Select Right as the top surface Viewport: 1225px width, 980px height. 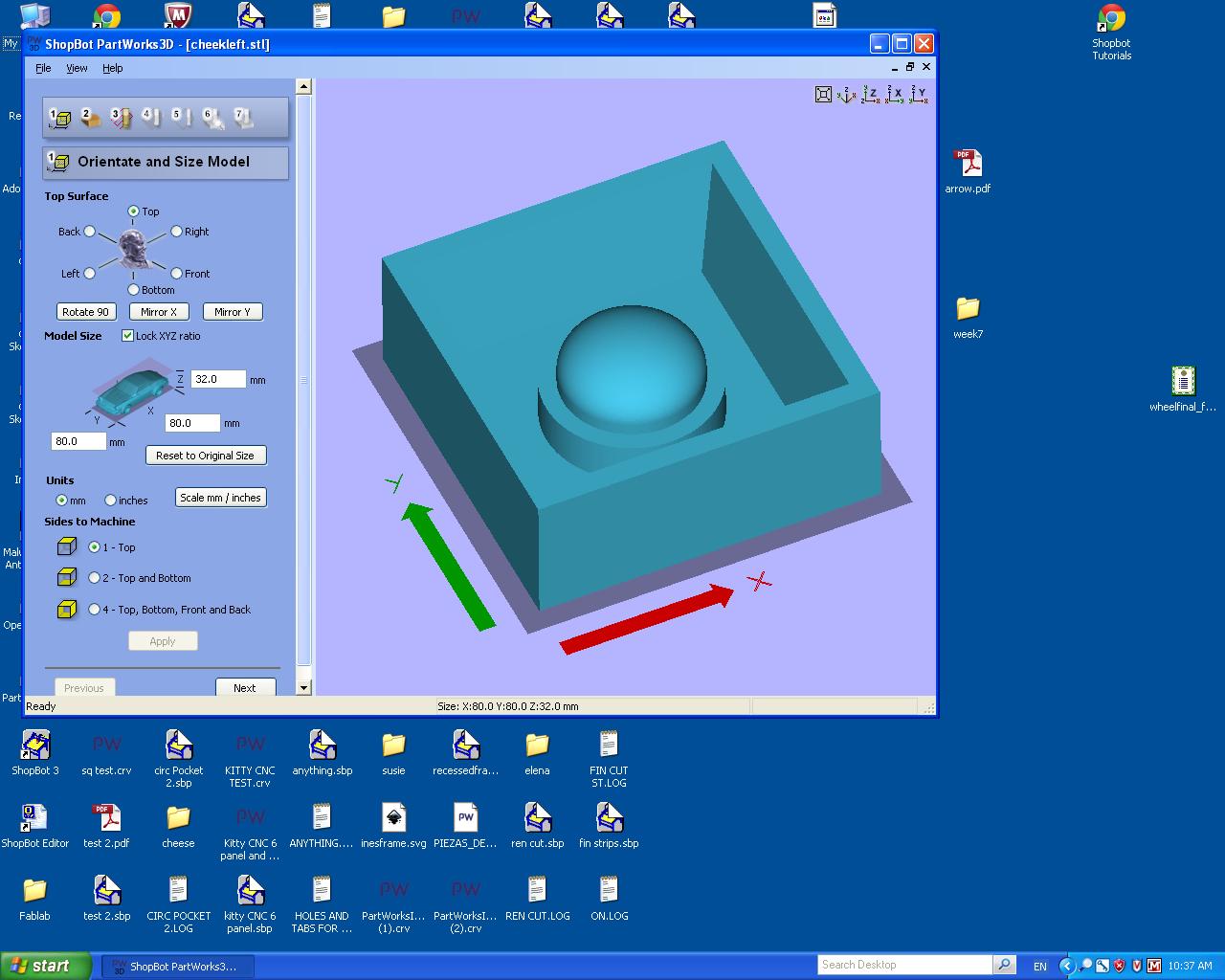tap(176, 232)
